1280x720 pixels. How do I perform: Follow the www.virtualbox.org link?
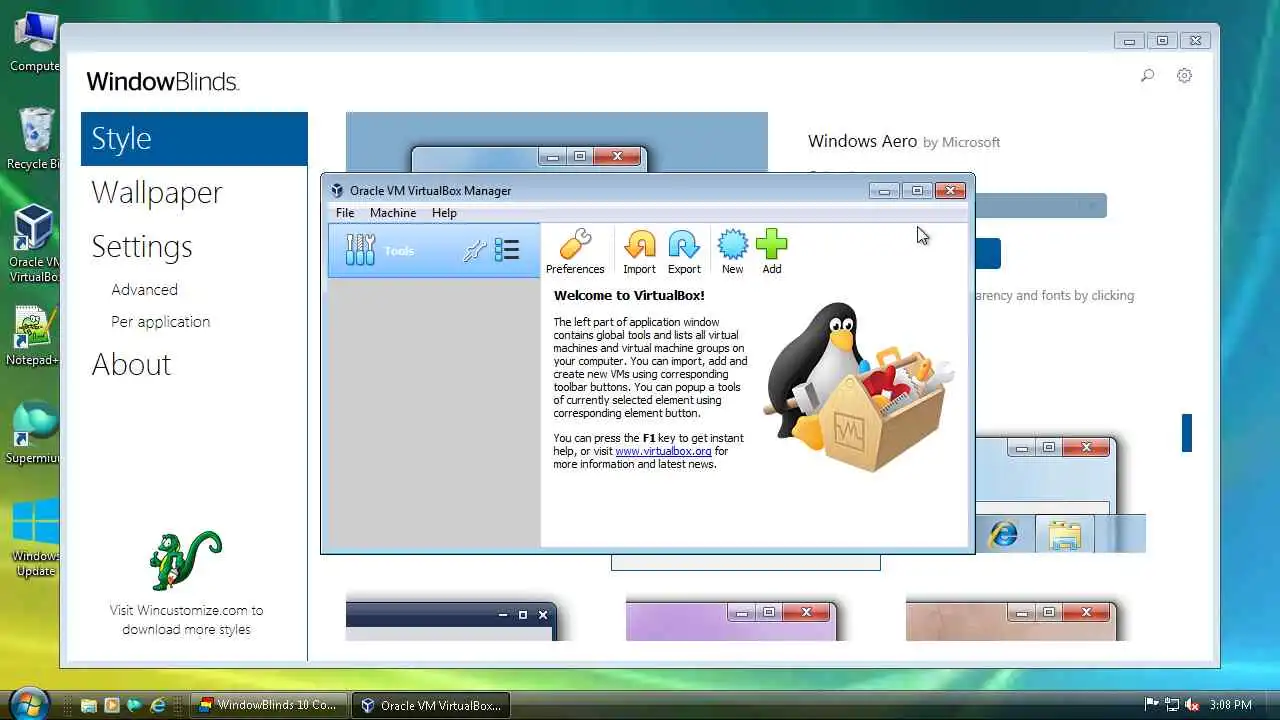tap(663, 451)
